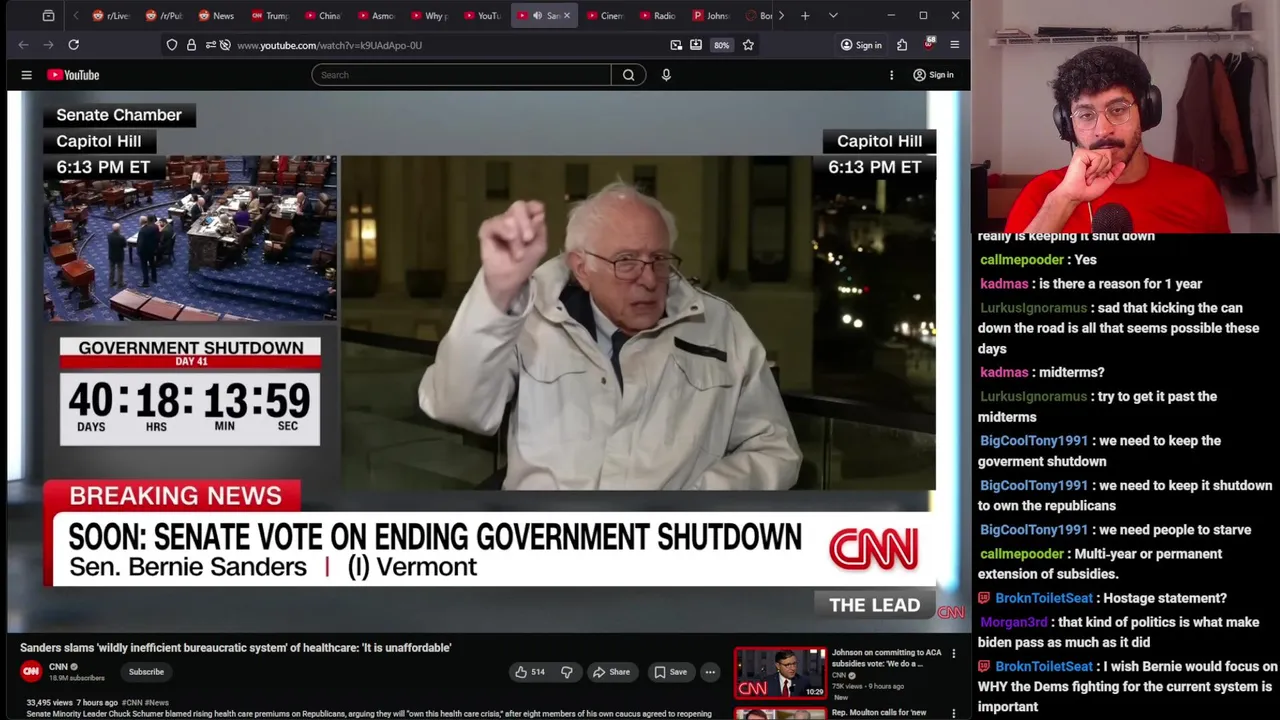
Task: Open YouTube settings three-dot menu
Action: [891, 75]
